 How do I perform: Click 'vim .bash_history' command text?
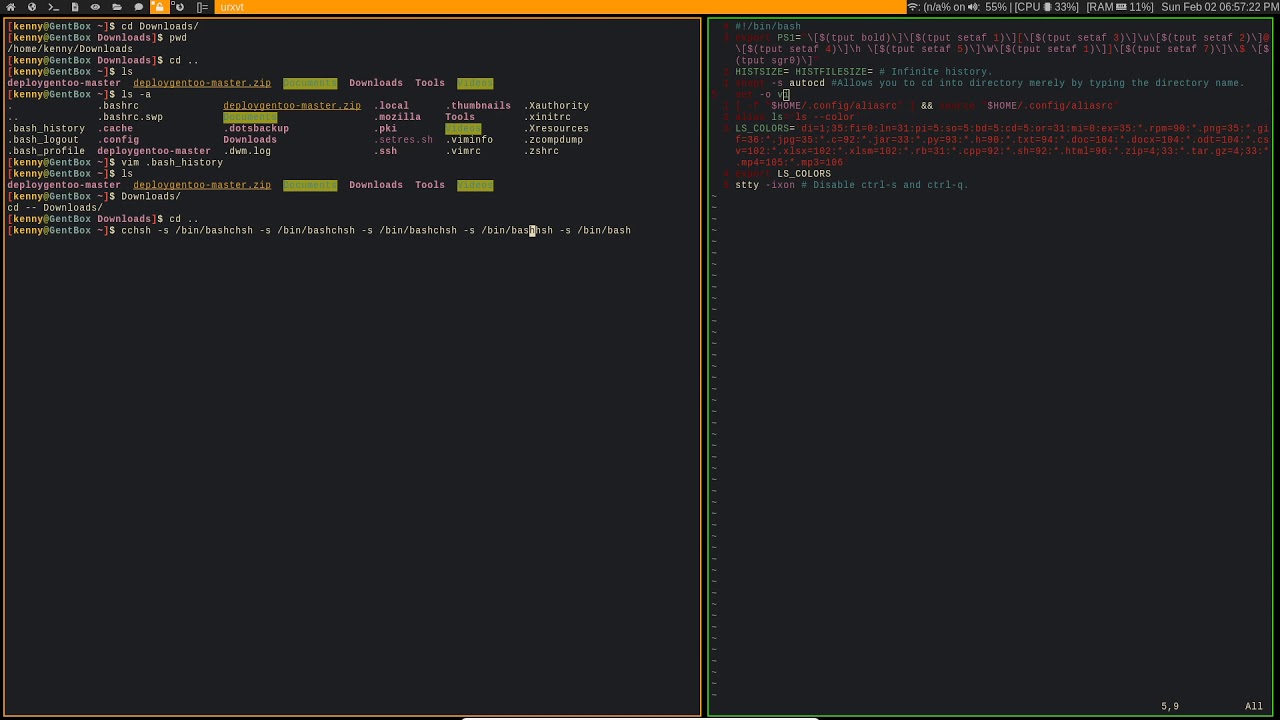point(172,162)
